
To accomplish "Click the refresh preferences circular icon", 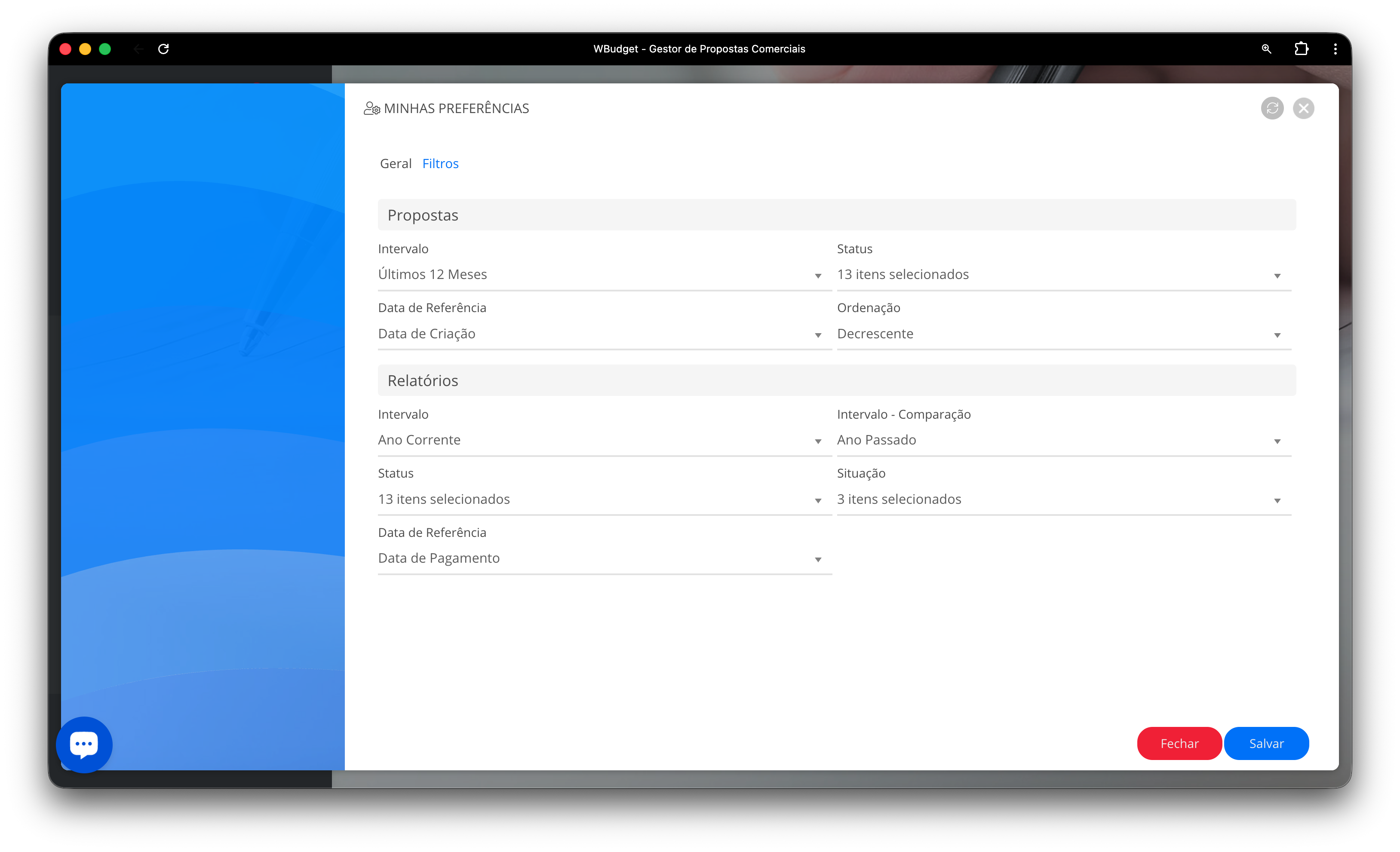I will coord(1271,108).
